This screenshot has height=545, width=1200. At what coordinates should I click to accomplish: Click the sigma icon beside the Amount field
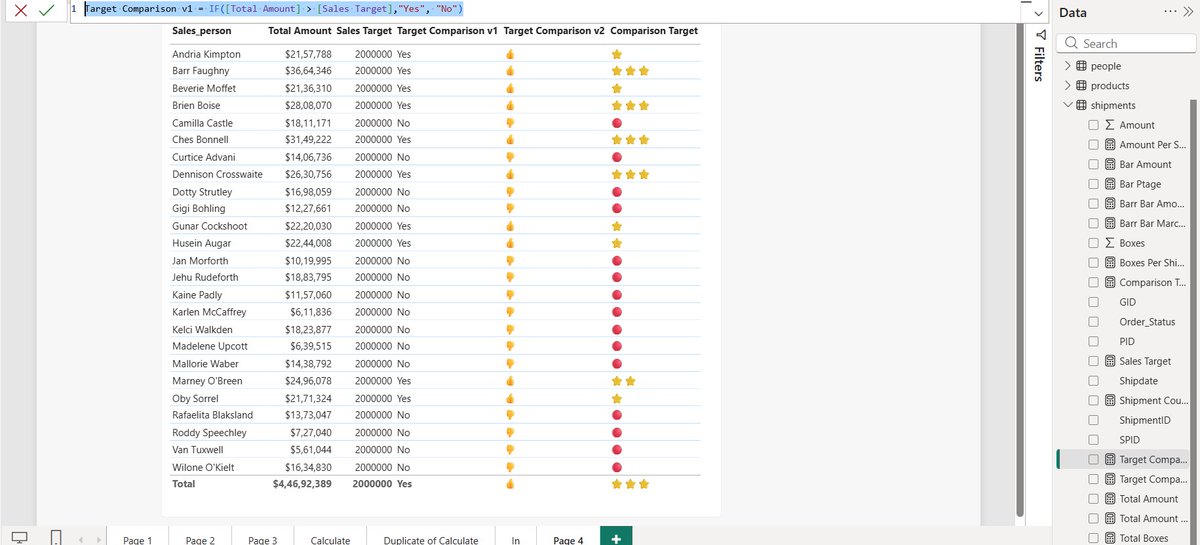[x=1110, y=125]
